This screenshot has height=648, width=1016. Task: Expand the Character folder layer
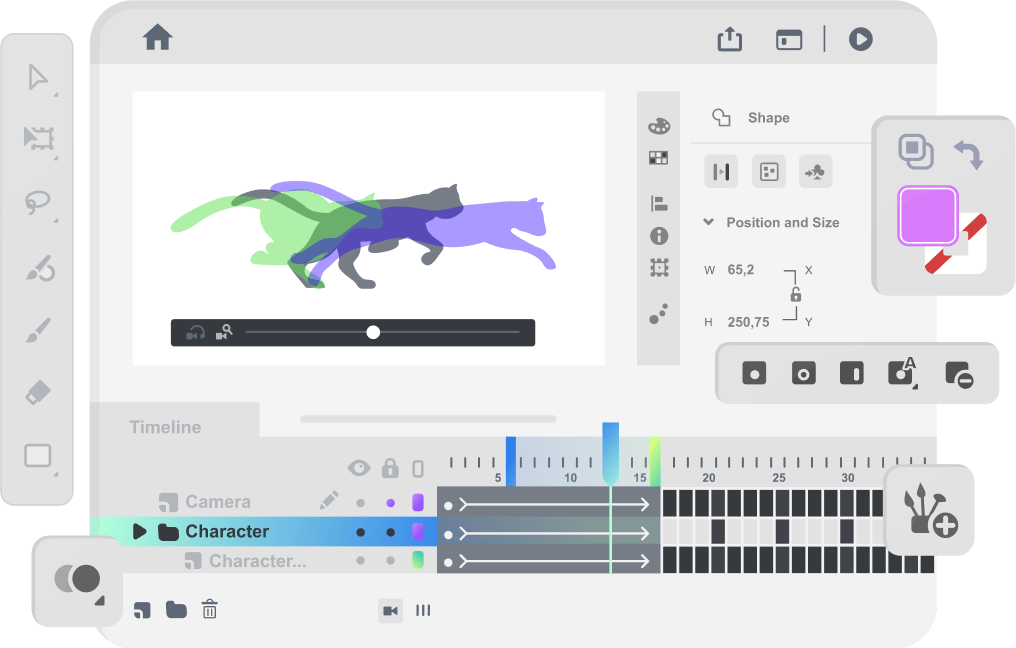[139, 532]
